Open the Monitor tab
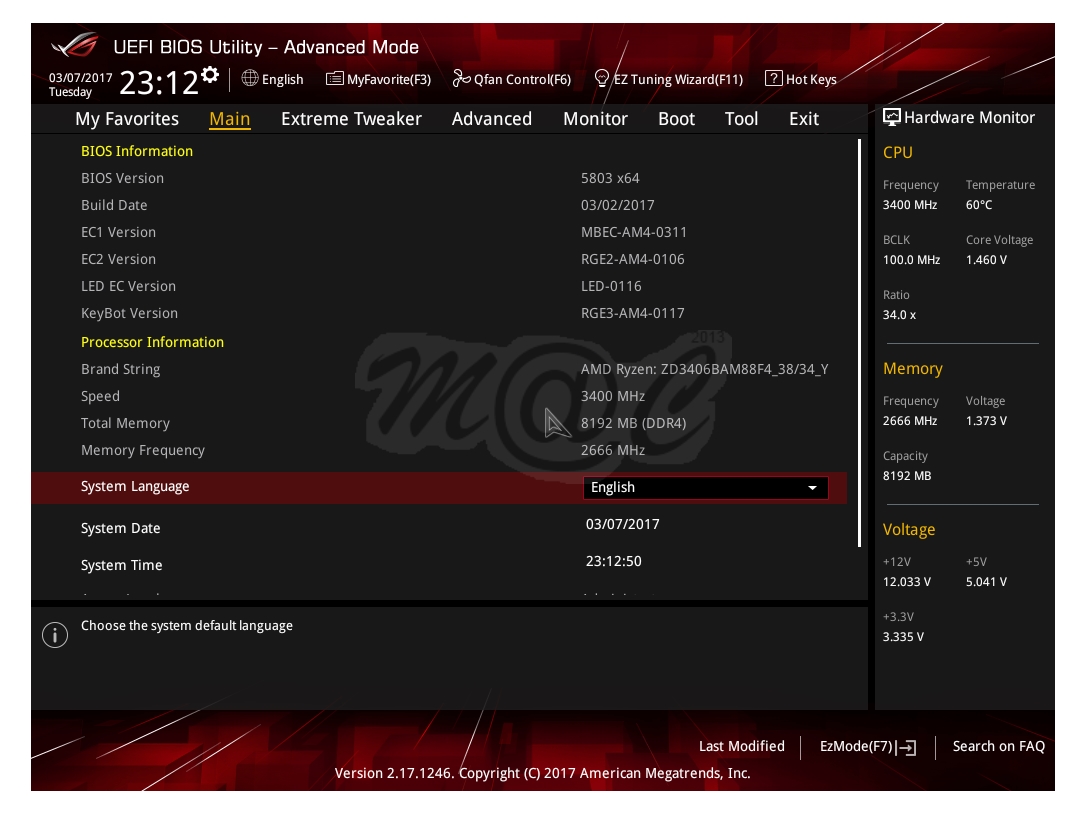This screenshot has width=1086, height=814. 595,119
